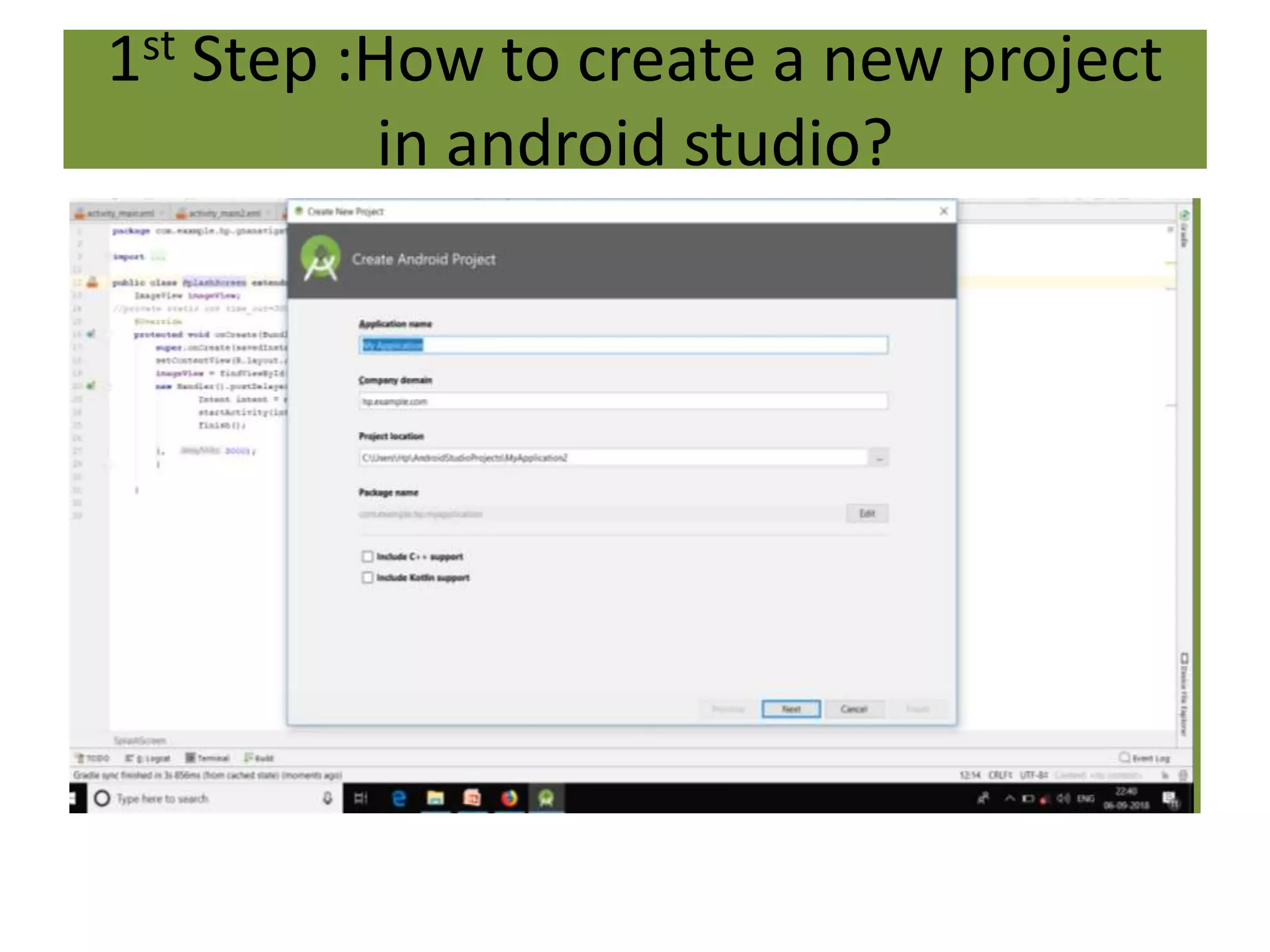Switch to the activity_main.xml editor tab
The image size is (1270, 952).
(120, 213)
